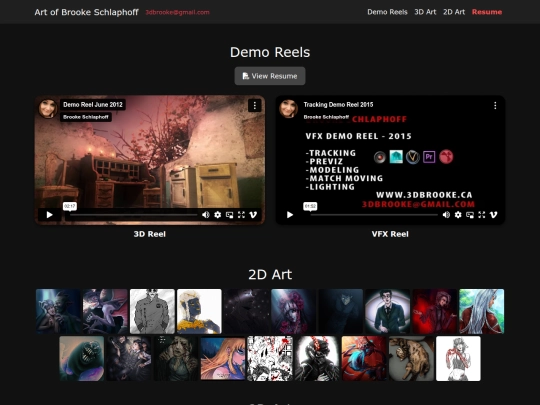Open the pink-haired girl with roses thumbnail
Viewport: 540px width, 405px height.
293,311
